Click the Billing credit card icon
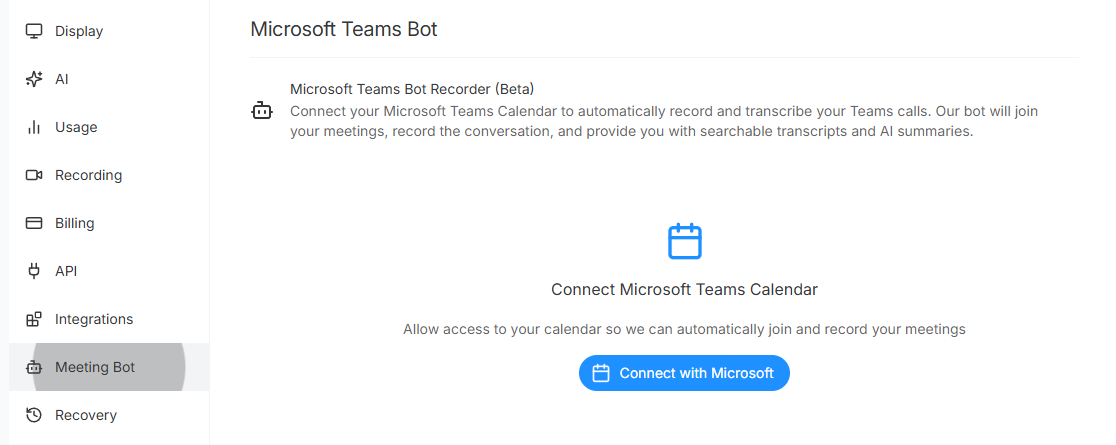This screenshot has width=1116, height=445. click(x=34, y=223)
